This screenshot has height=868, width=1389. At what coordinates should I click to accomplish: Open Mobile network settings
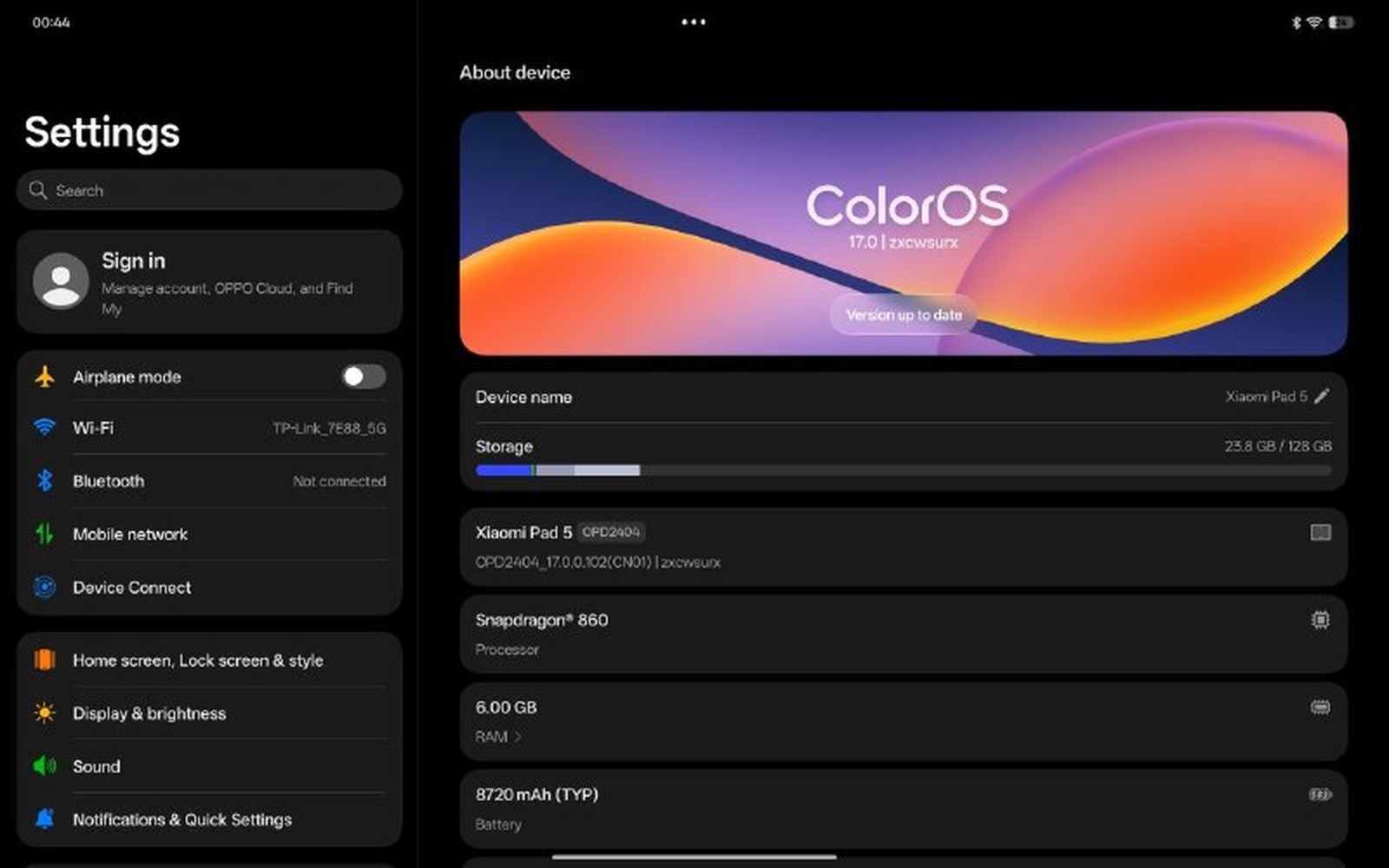pos(209,534)
